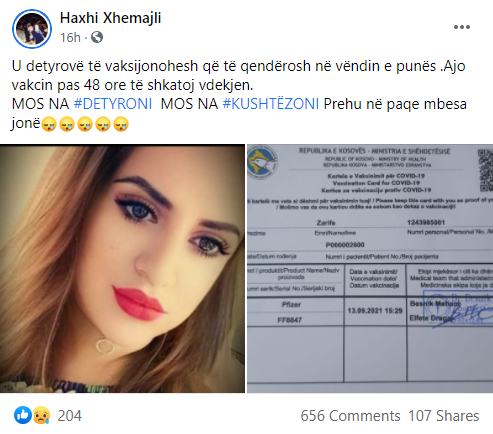
Task: Open the Haxhi Xhemajli profile name link
Action: point(110,18)
